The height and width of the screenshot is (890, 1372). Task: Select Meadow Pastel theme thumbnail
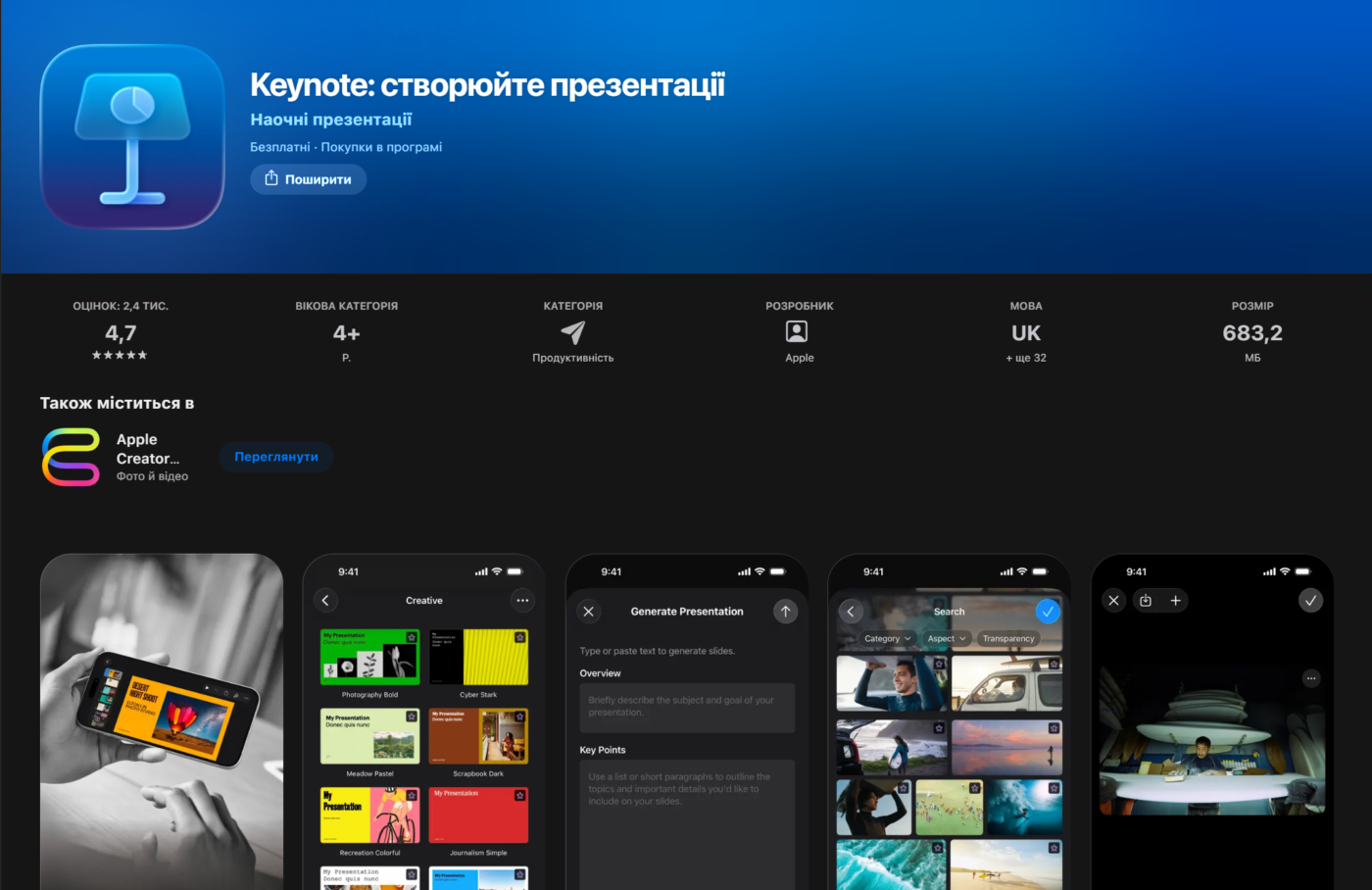coord(369,736)
